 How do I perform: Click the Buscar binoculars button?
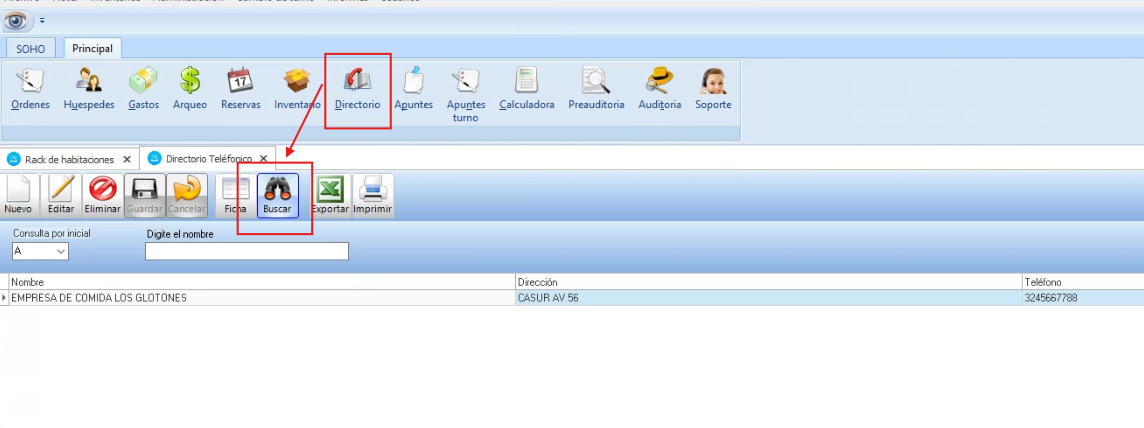click(277, 194)
